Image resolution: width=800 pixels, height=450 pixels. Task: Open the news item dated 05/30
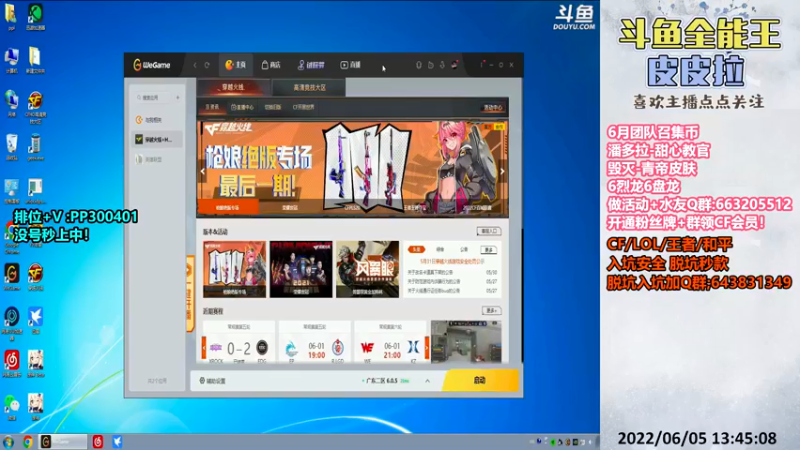452,272
